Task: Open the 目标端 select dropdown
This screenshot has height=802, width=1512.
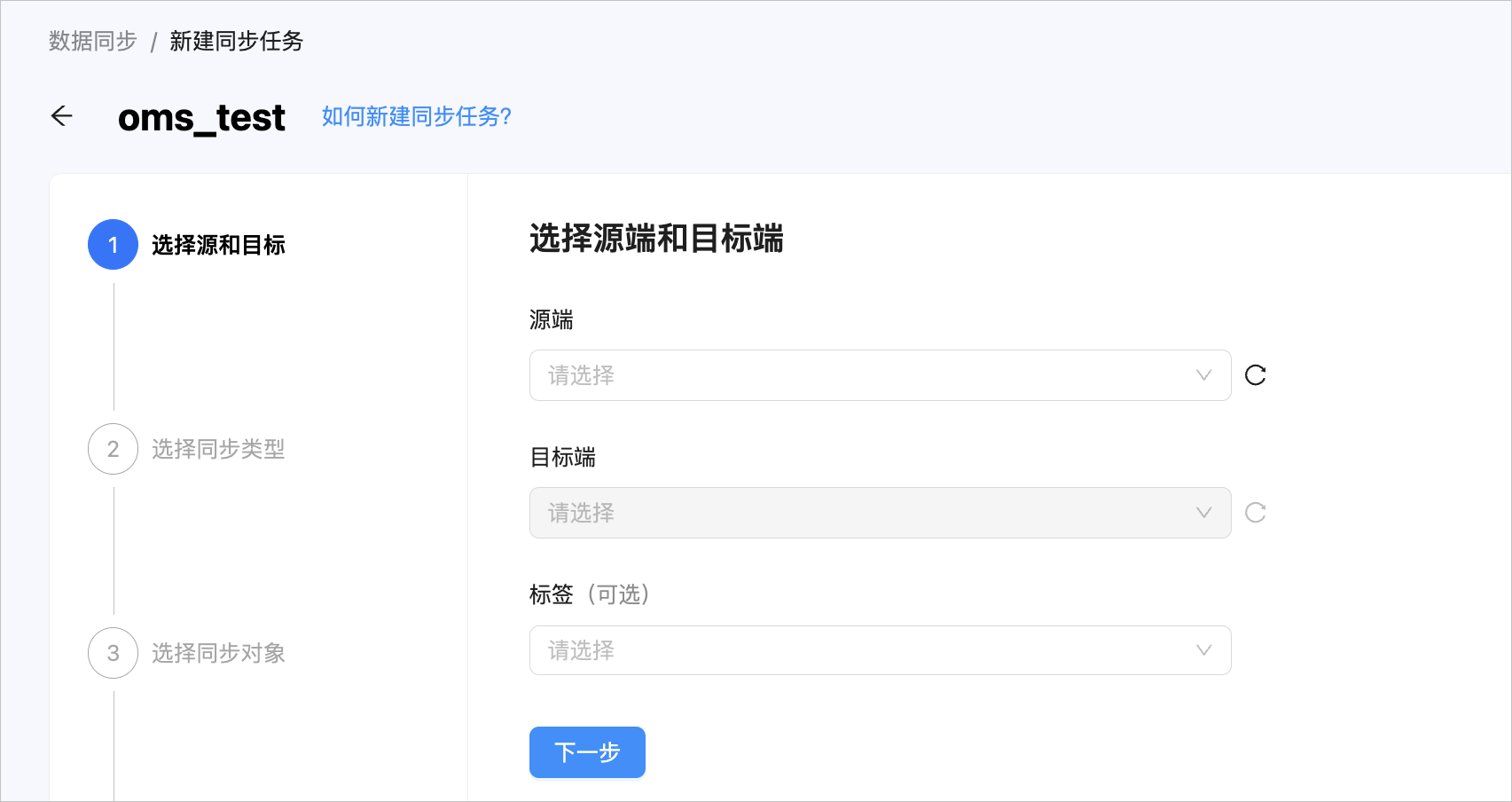Action: coord(880,513)
